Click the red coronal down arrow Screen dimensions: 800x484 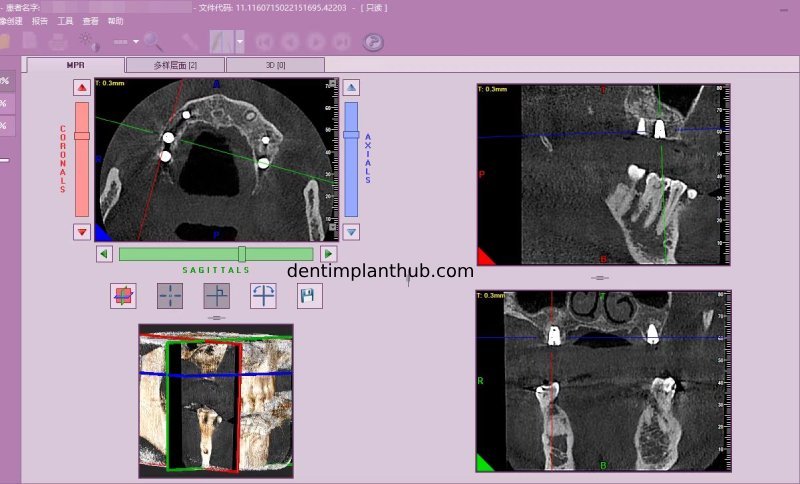pos(82,232)
